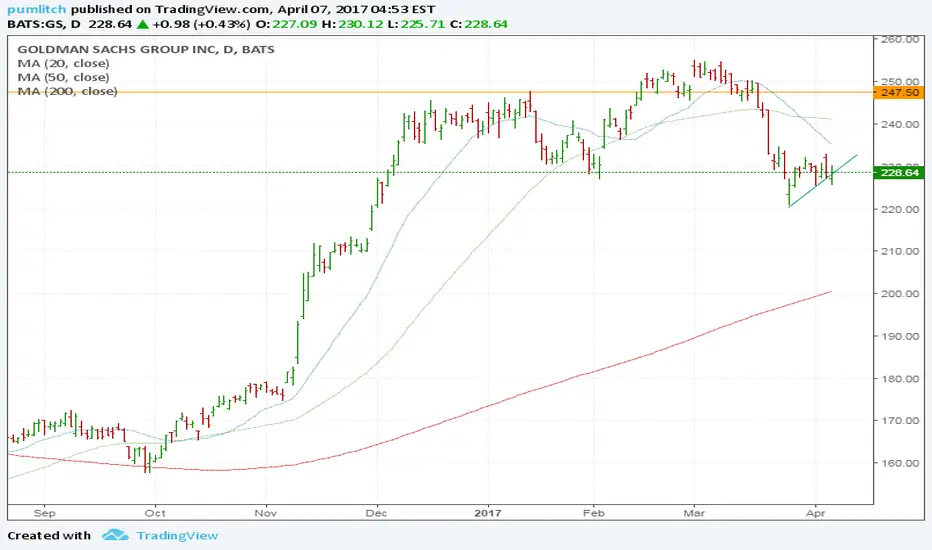Click the pumlitch author name

point(37,10)
